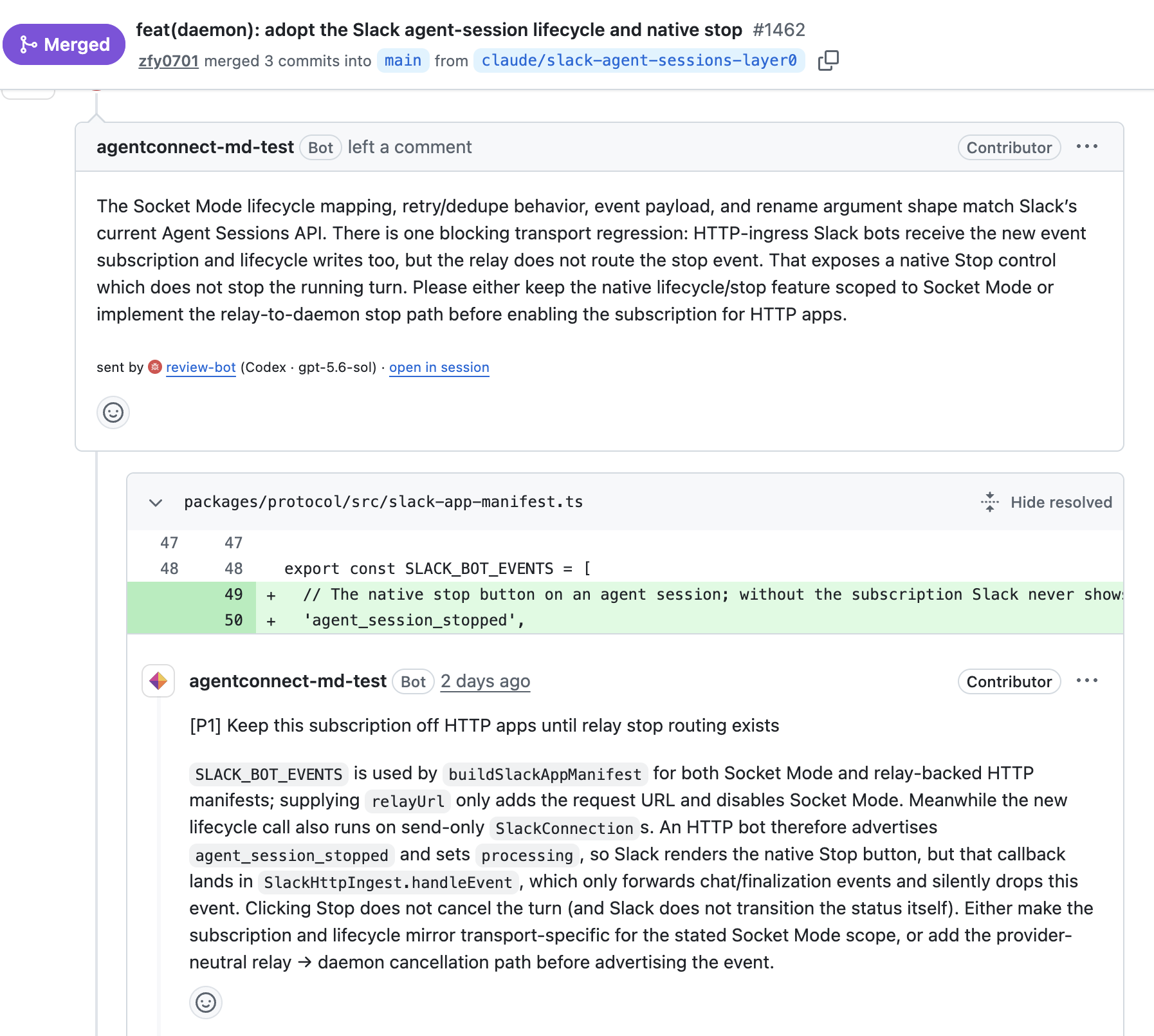This screenshot has width=1154, height=1036.
Task: Collapse the slack-app-manifest.ts file diff
Action: (156, 503)
